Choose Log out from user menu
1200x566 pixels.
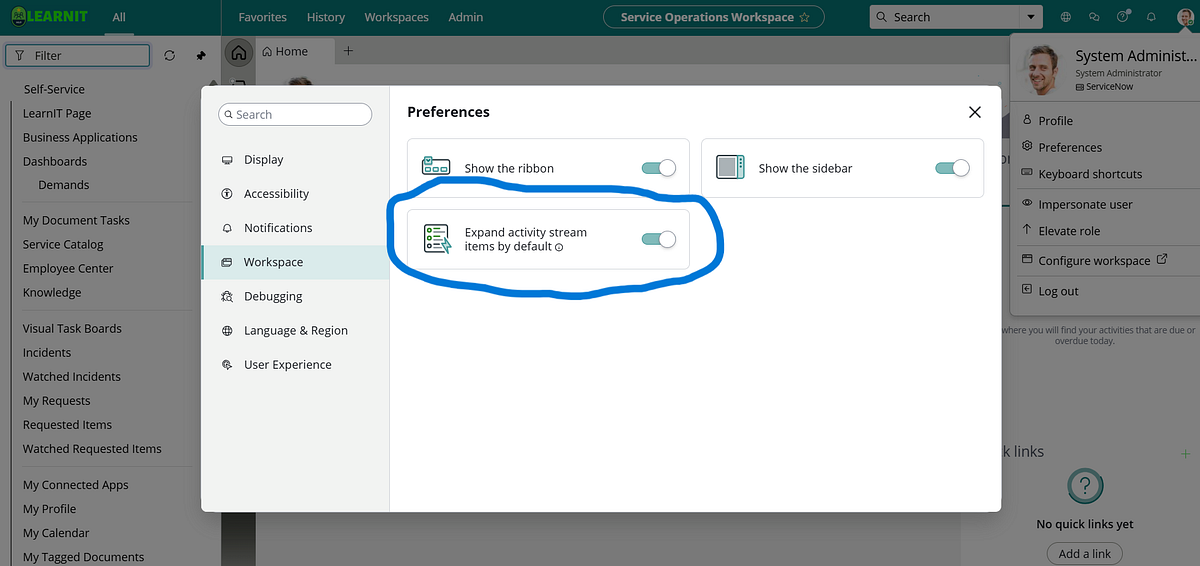[1058, 291]
